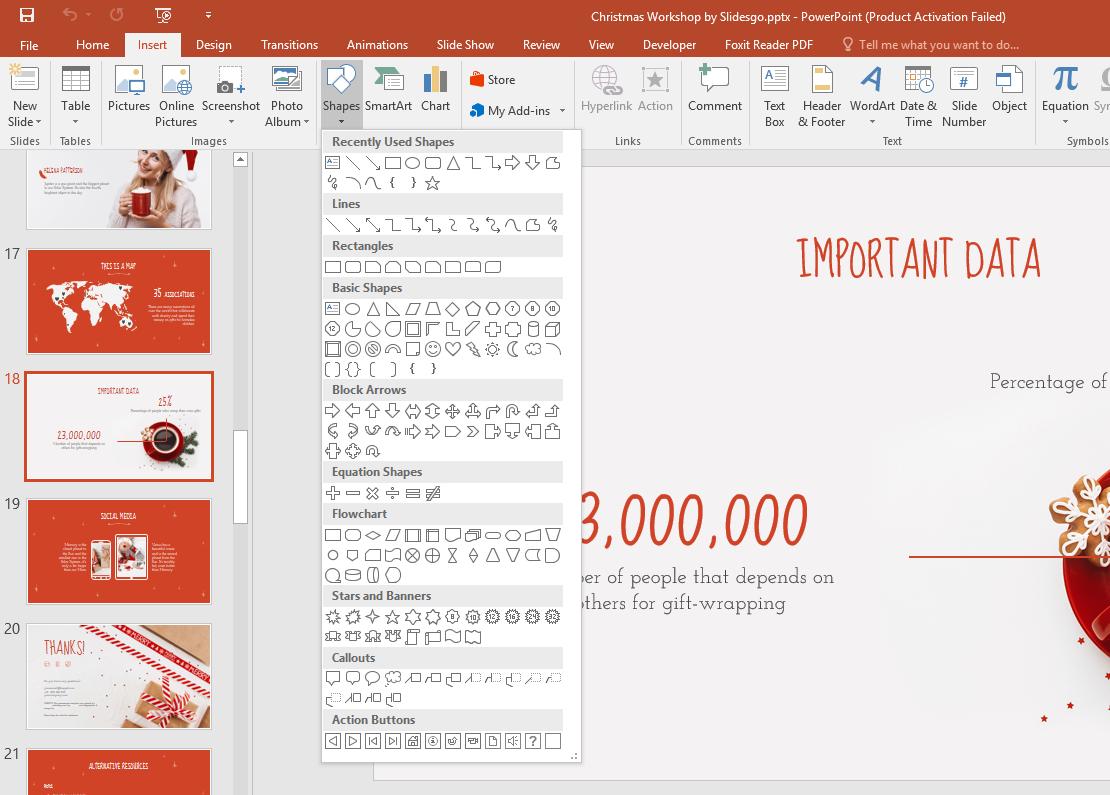The height and width of the screenshot is (795, 1110).
Task: Pick the Smiley Face shape from Basic Shapes
Action: [x=432, y=349]
